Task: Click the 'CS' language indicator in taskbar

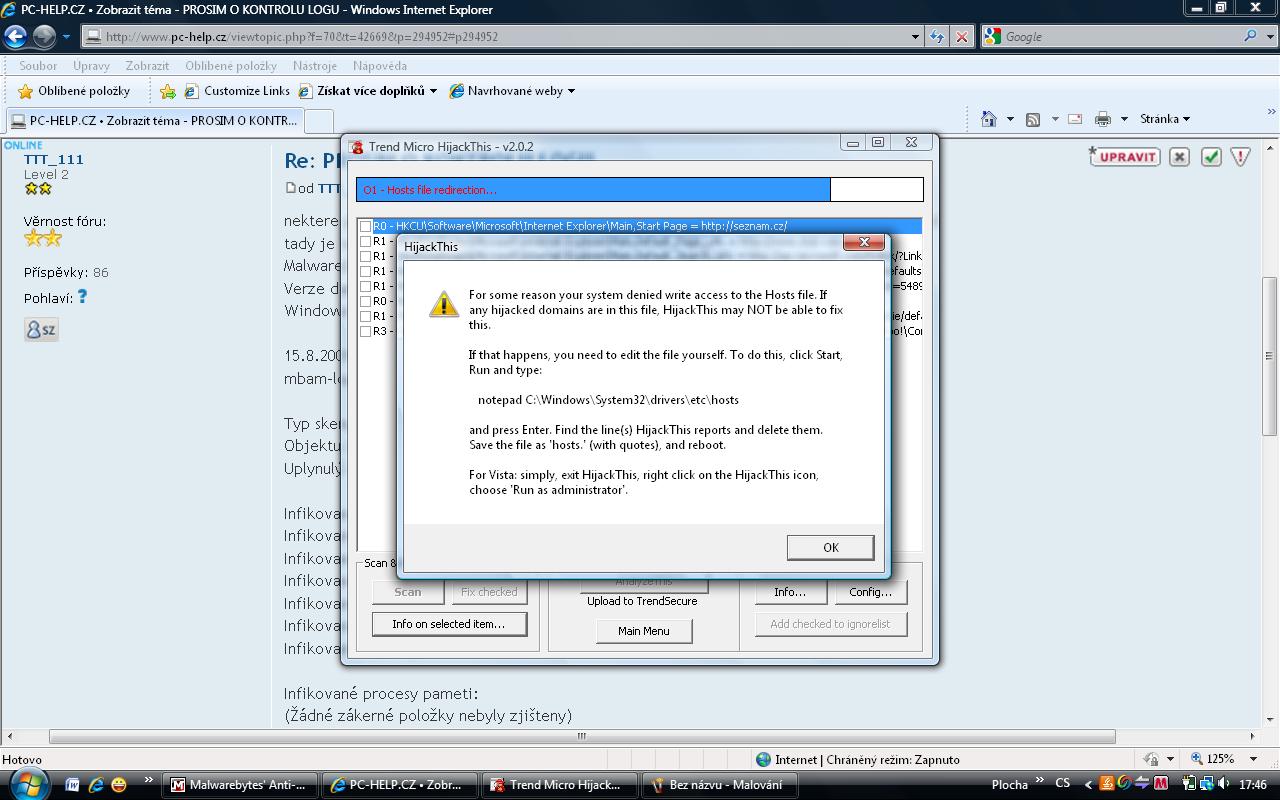Action: (1062, 784)
